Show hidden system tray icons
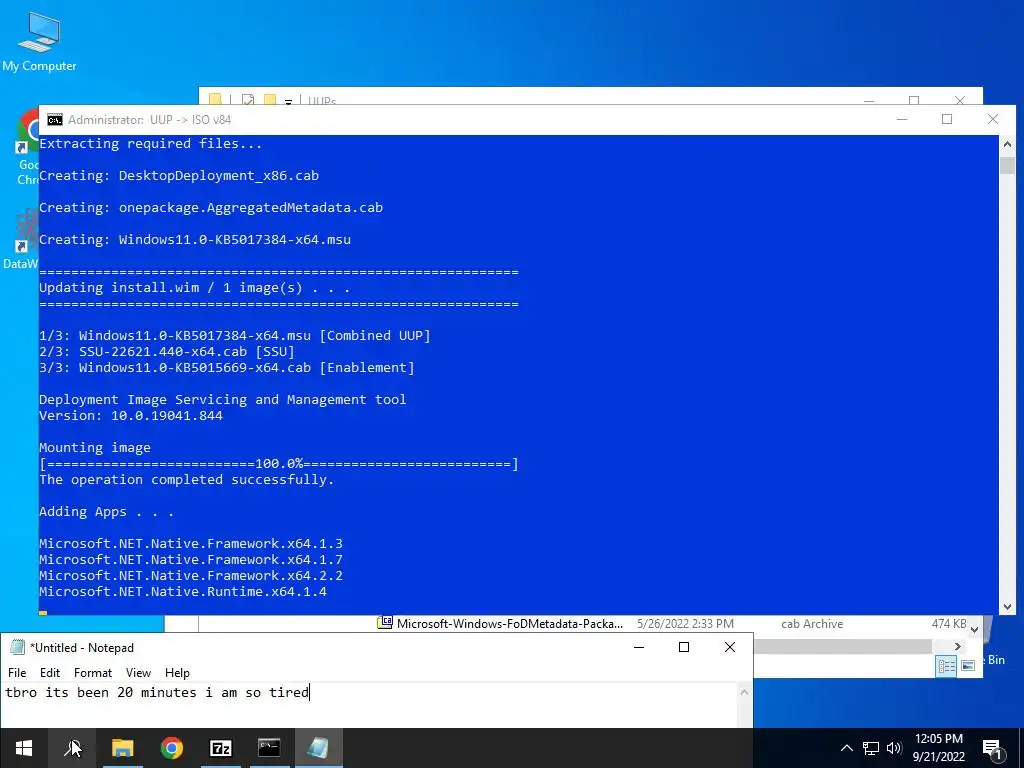The height and width of the screenshot is (768, 1024). click(846, 748)
